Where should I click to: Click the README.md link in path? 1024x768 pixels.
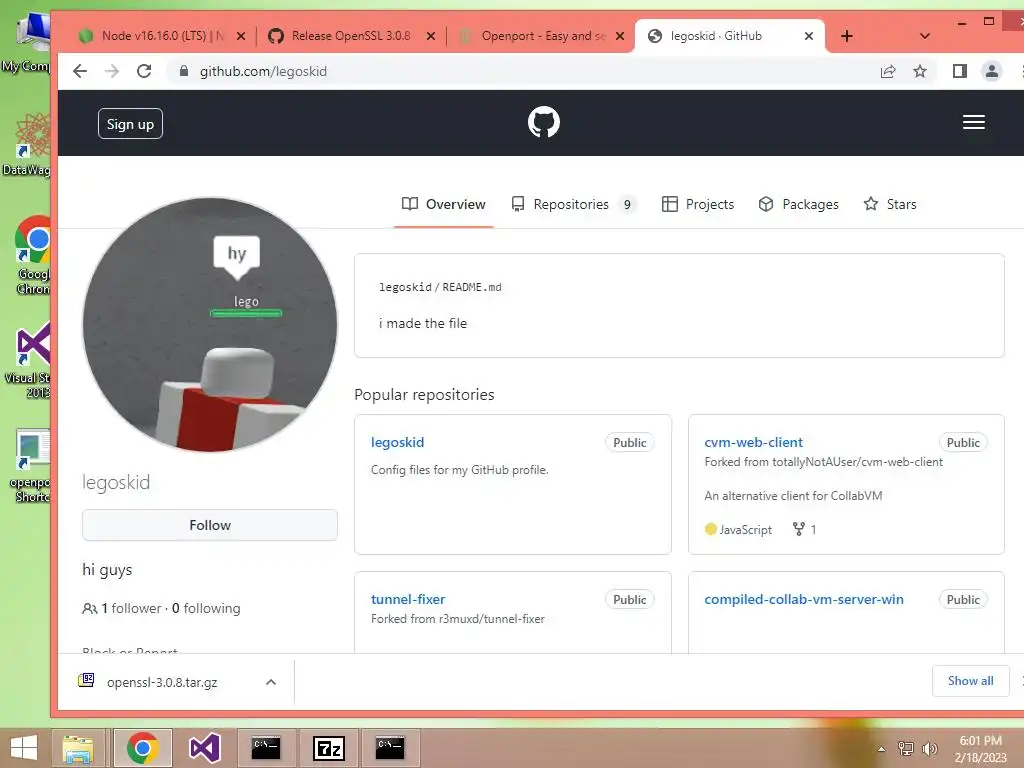(472, 287)
